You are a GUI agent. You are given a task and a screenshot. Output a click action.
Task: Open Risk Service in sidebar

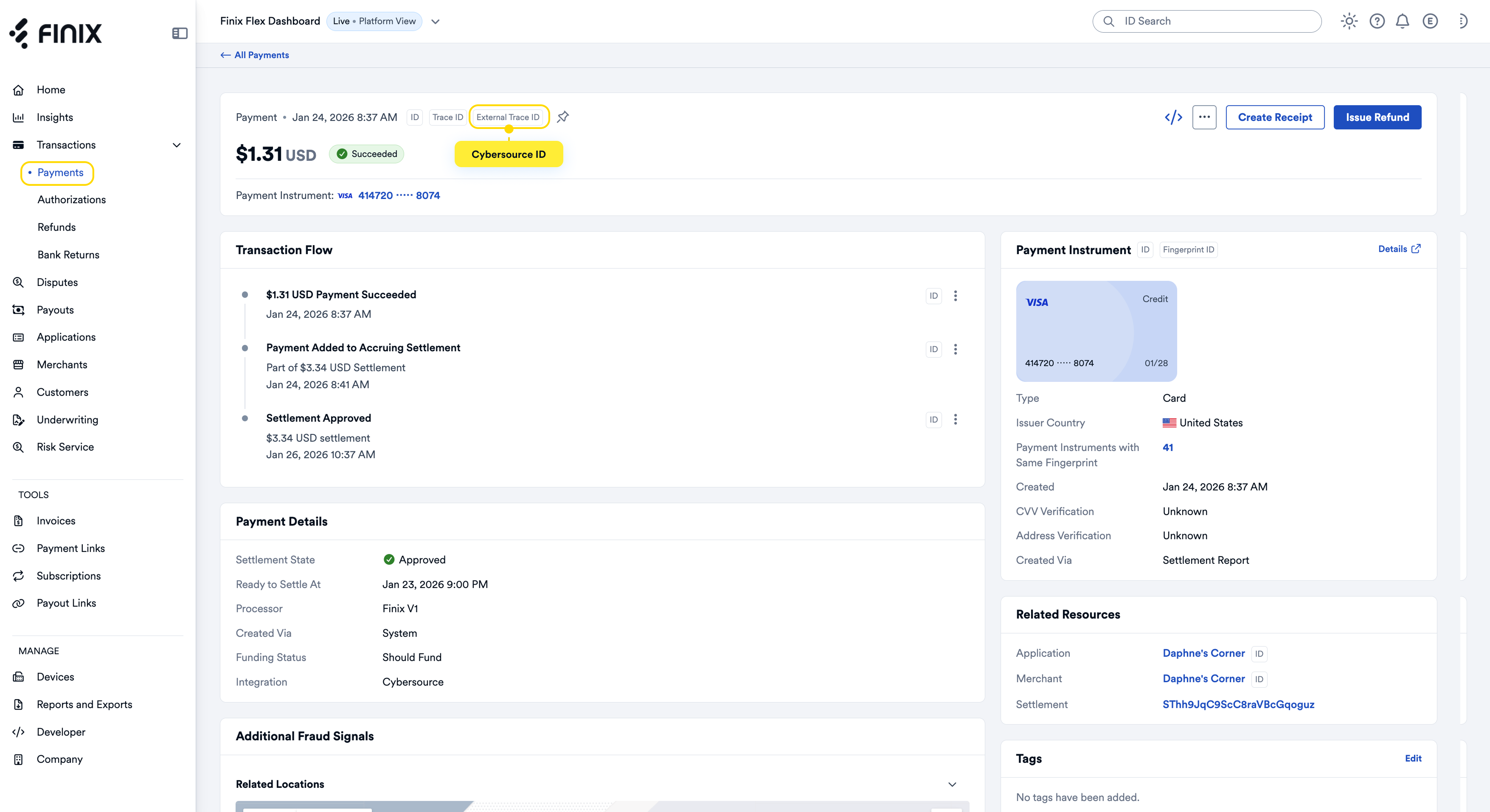(x=65, y=447)
